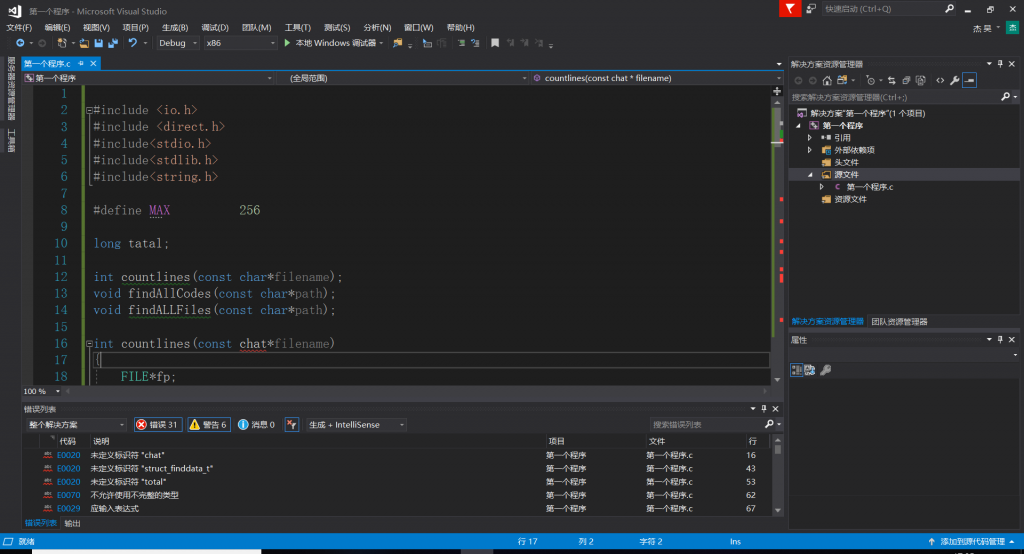Viewport: 1024px width, 554px height.
Task: Expand the 第一个程序.c file node
Action: (x=822, y=187)
